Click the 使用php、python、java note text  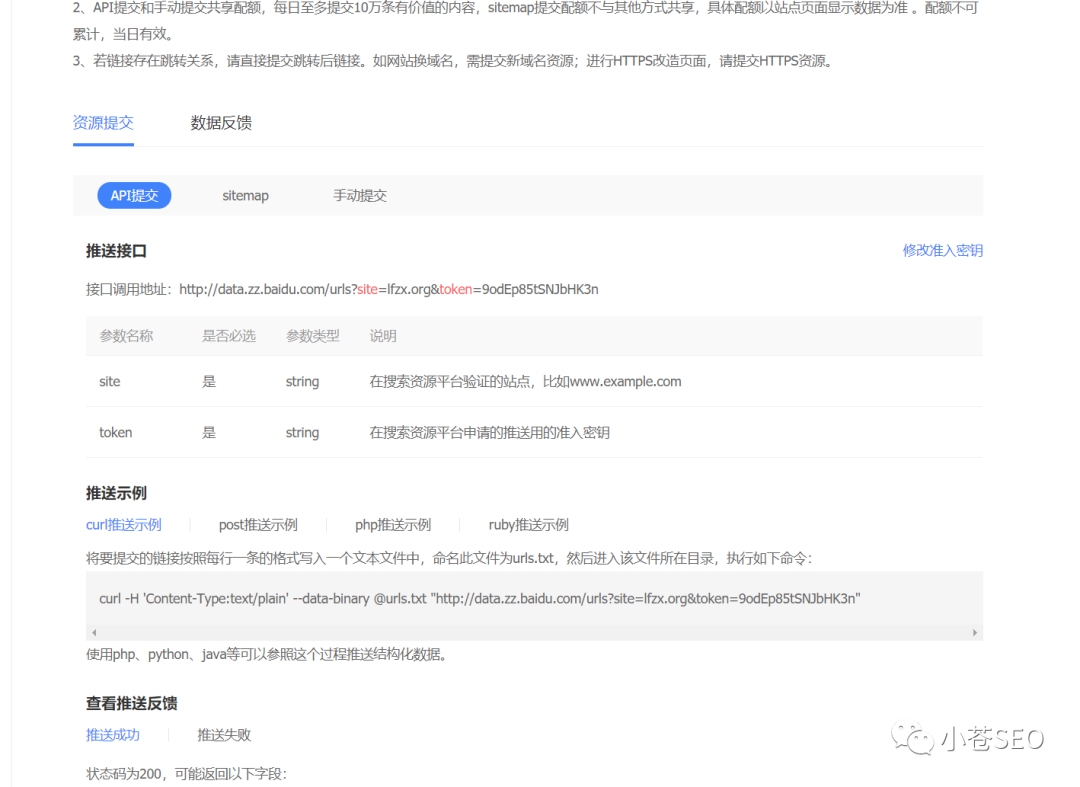pyautogui.click(x=267, y=654)
